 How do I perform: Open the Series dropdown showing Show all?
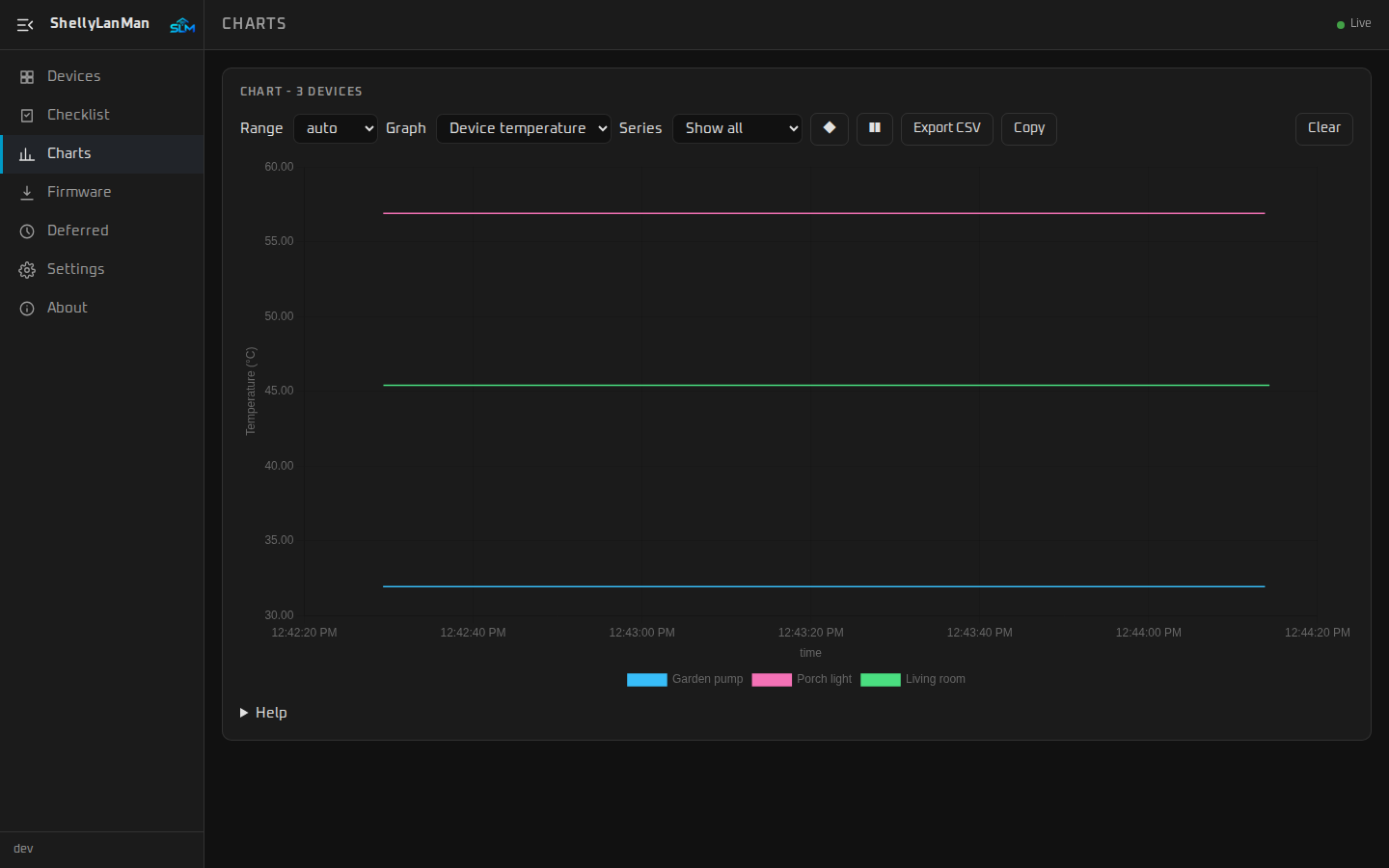click(x=737, y=128)
